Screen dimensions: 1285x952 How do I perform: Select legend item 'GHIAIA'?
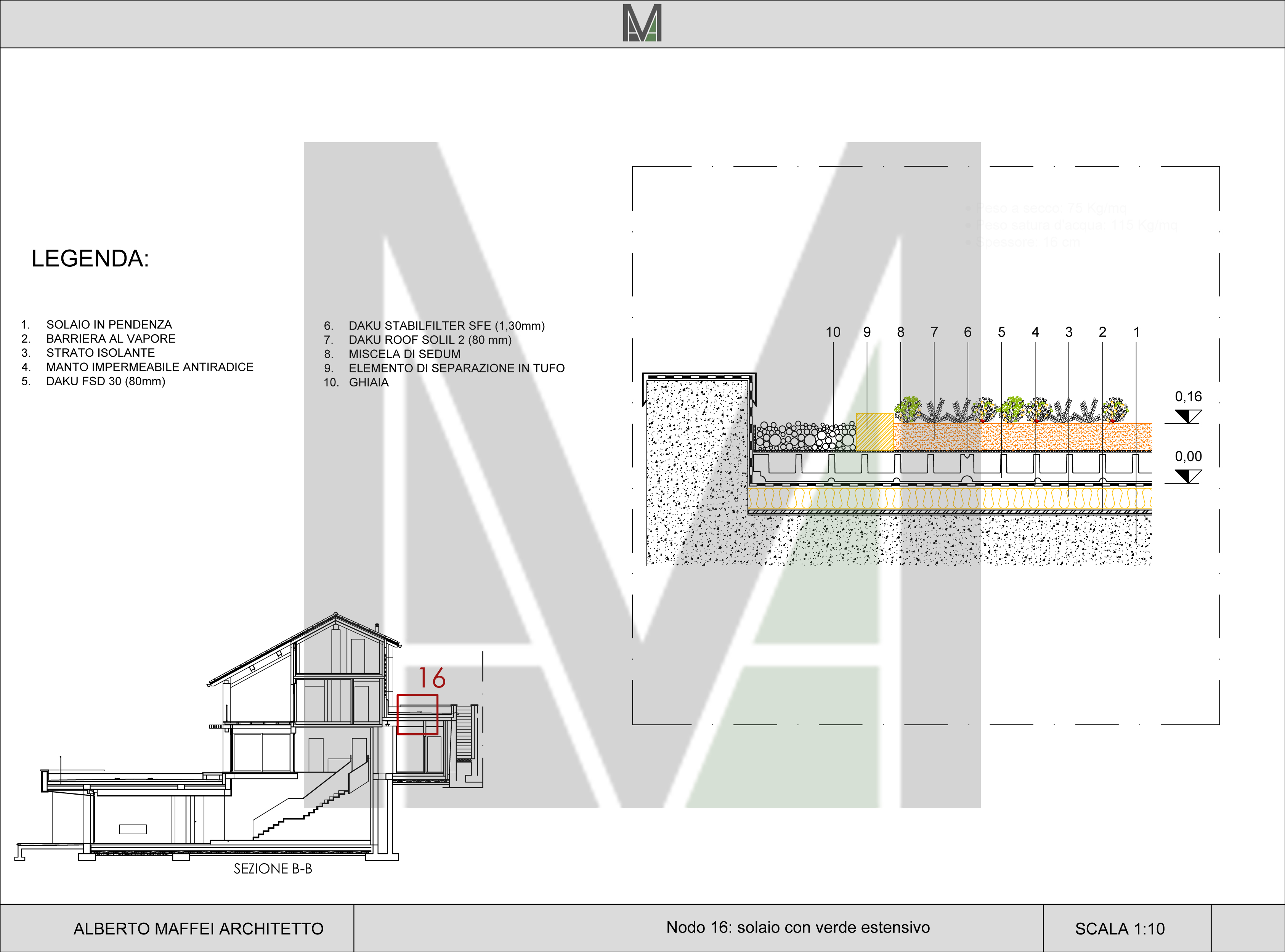tap(369, 383)
